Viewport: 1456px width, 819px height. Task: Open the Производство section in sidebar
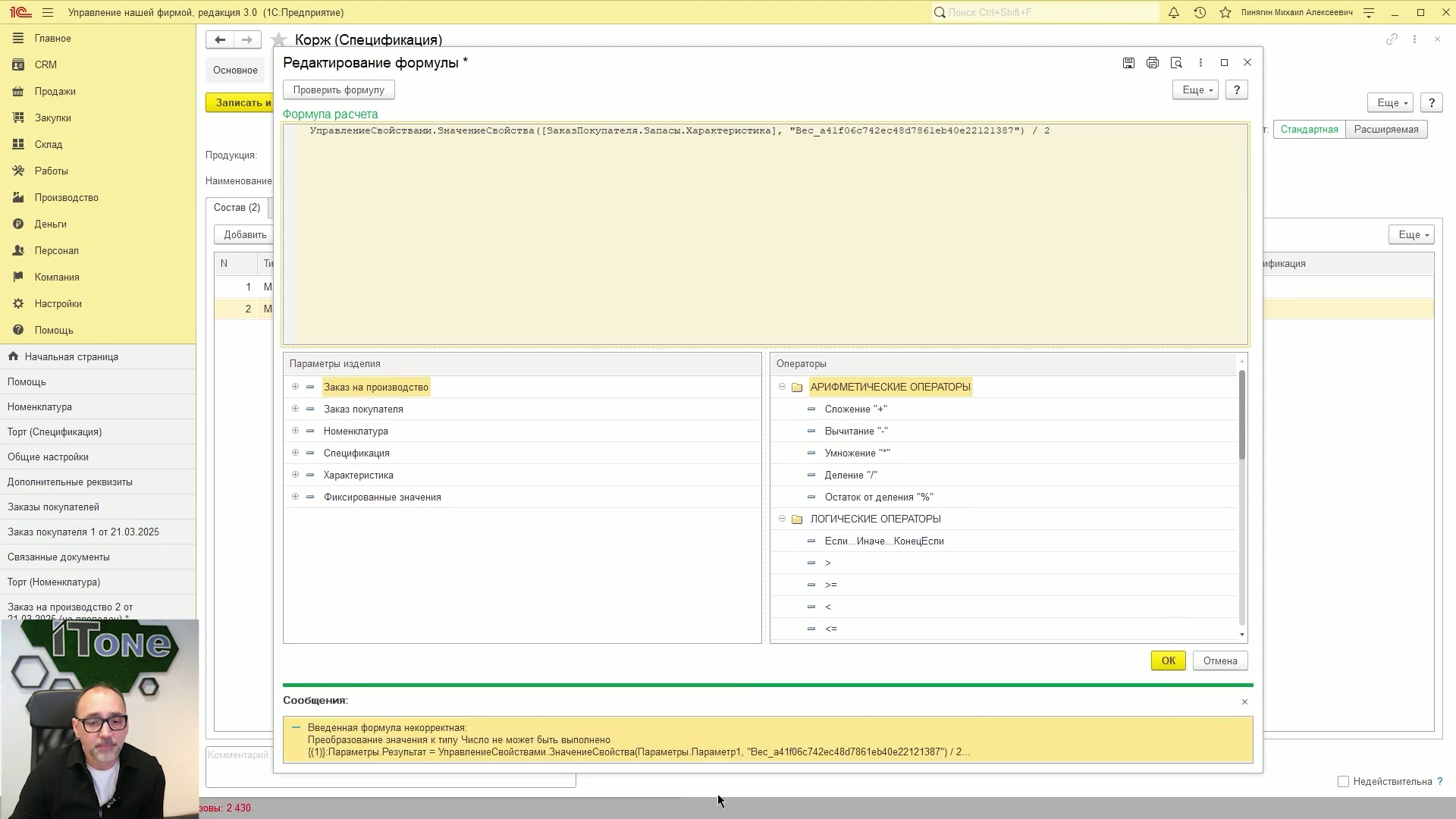click(x=66, y=198)
